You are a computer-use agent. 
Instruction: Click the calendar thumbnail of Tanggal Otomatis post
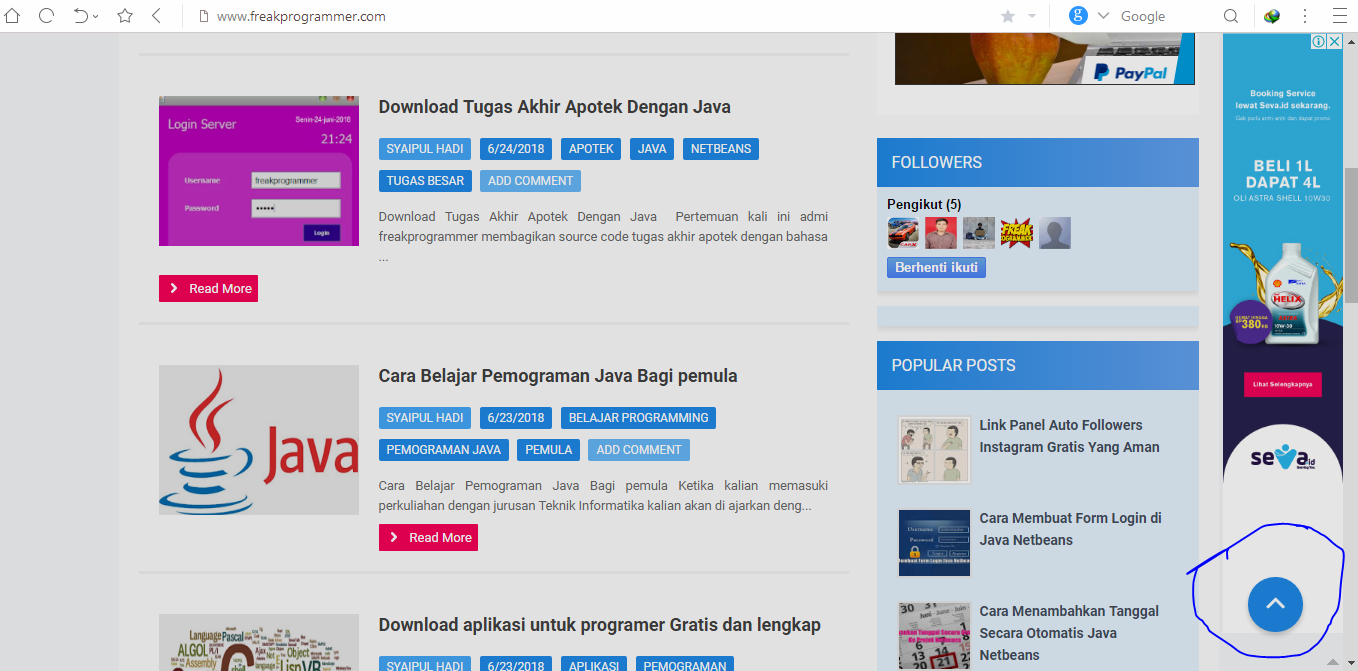935,636
